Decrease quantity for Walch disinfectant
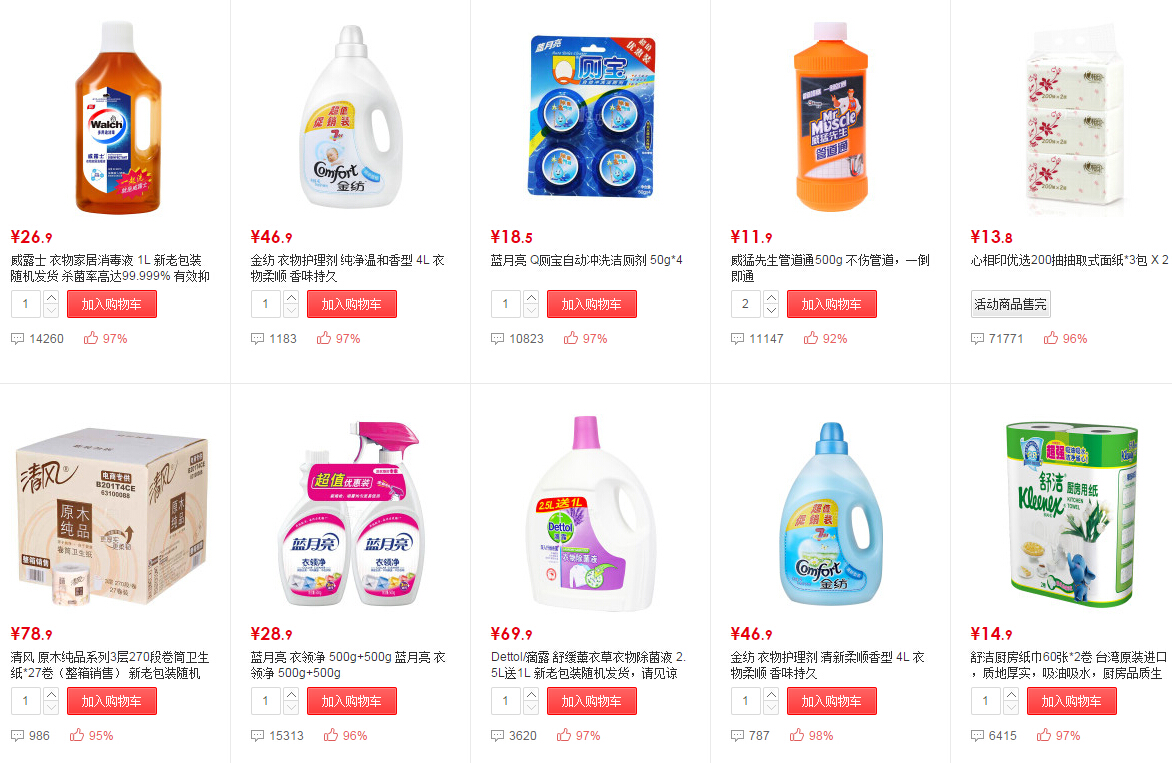The height and width of the screenshot is (763, 1172). pos(51,311)
